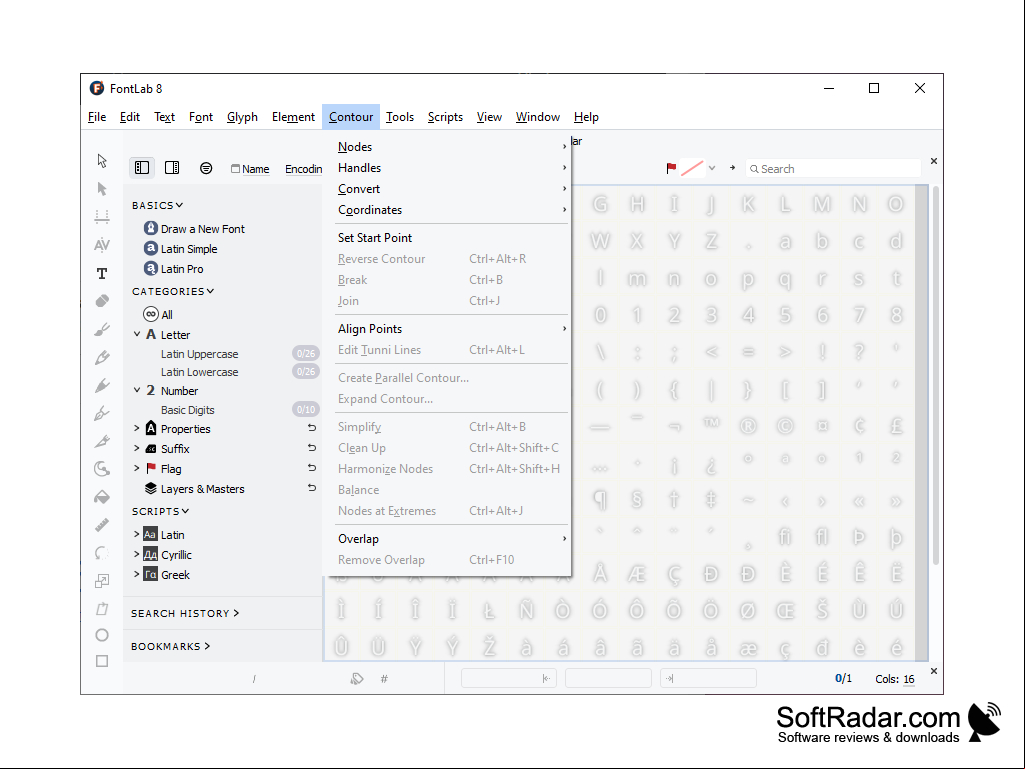The width and height of the screenshot is (1025, 769).
Task: Select the Text (T) tool
Action: (x=102, y=273)
